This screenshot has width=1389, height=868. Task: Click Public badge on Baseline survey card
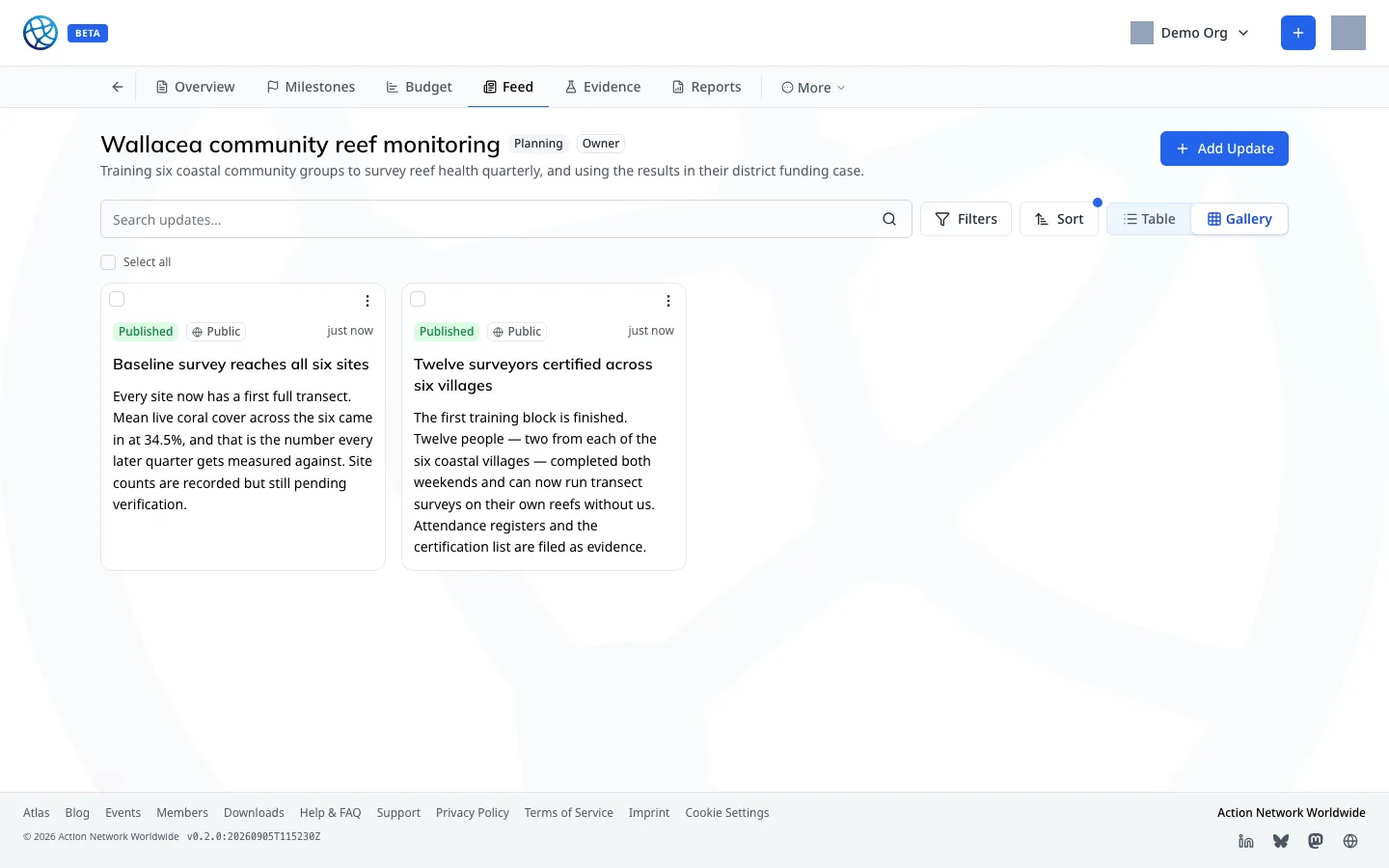point(216,332)
